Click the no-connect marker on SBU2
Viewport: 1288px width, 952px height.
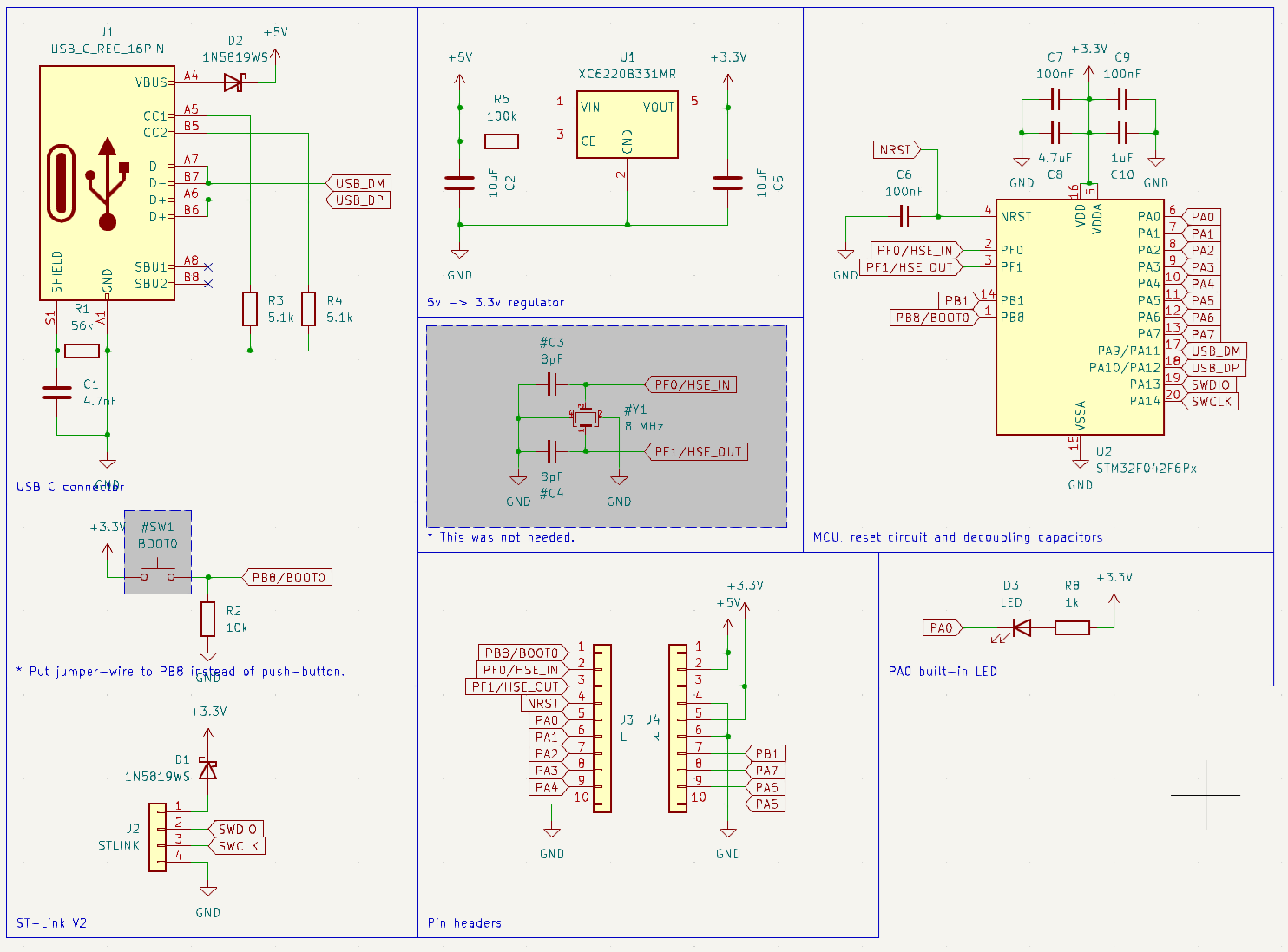208,284
